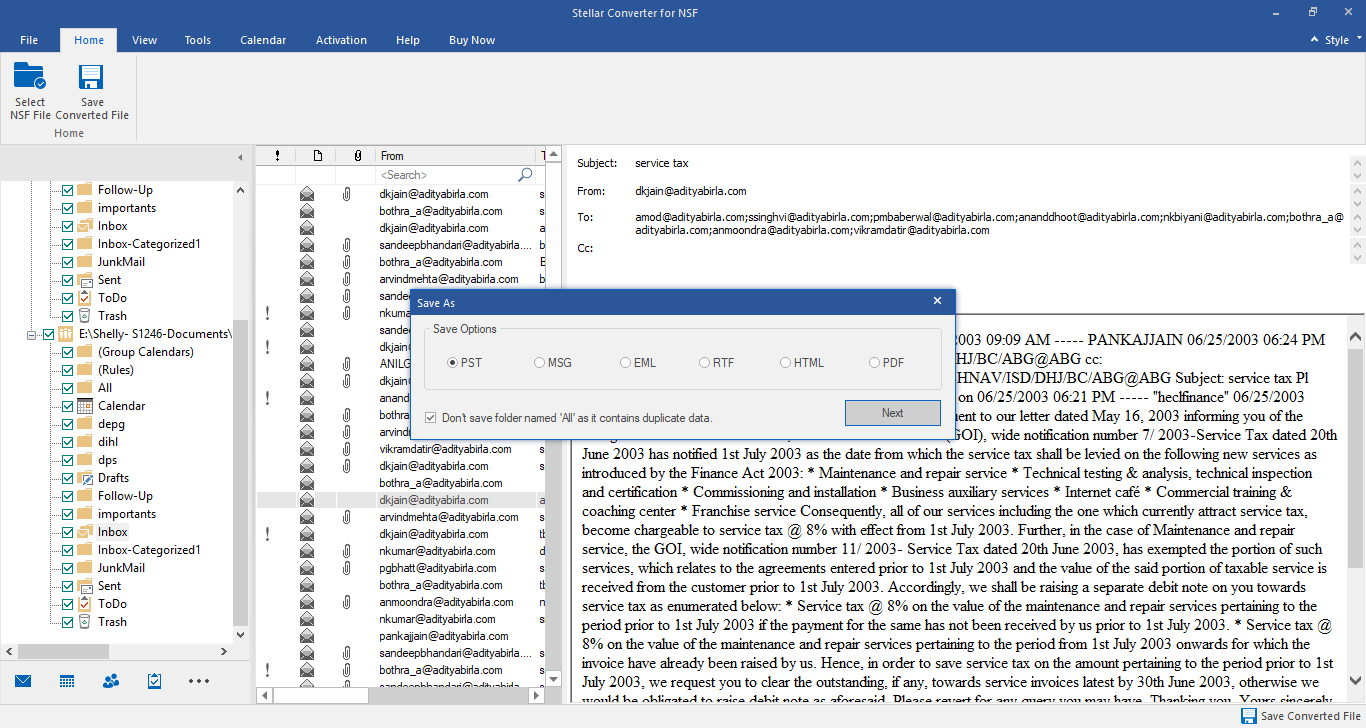Screen dimensions: 1366x728
Task: Click the Save Converted File ribbon icon
Action: (x=92, y=78)
